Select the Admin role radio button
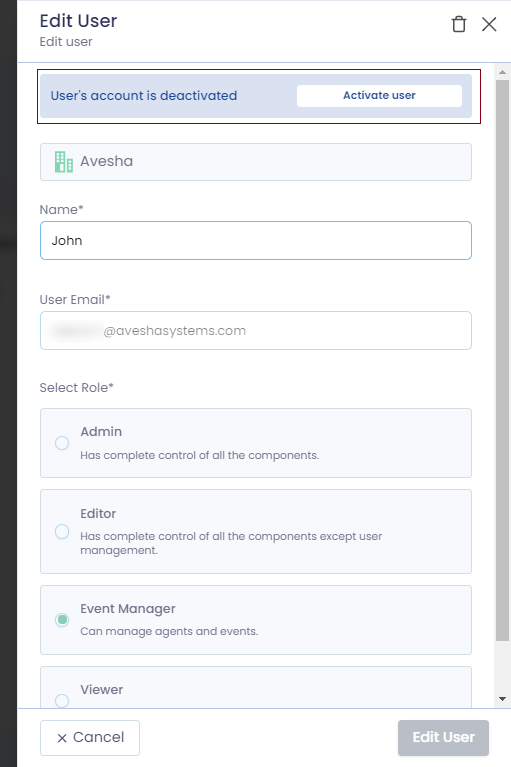The height and width of the screenshot is (767, 511). 62,443
